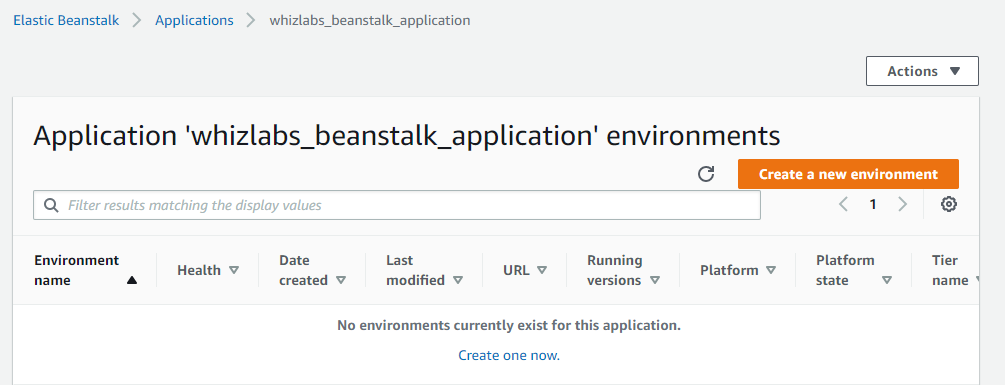Follow the 'Create one now.' link
The image size is (1005, 385).
(509, 356)
